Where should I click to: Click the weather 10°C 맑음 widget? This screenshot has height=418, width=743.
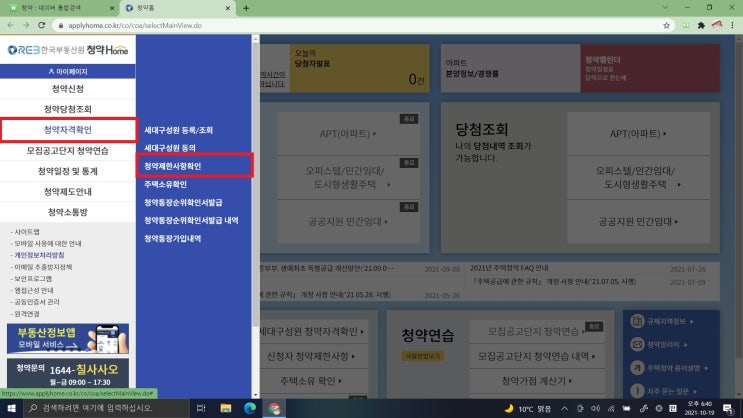click(x=528, y=409)
